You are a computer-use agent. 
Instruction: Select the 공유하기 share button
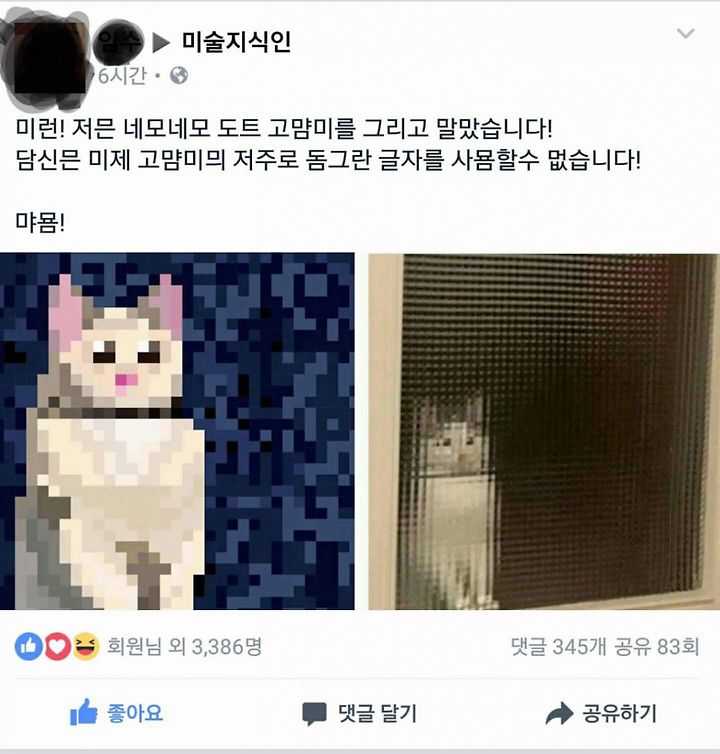point(601,713)
